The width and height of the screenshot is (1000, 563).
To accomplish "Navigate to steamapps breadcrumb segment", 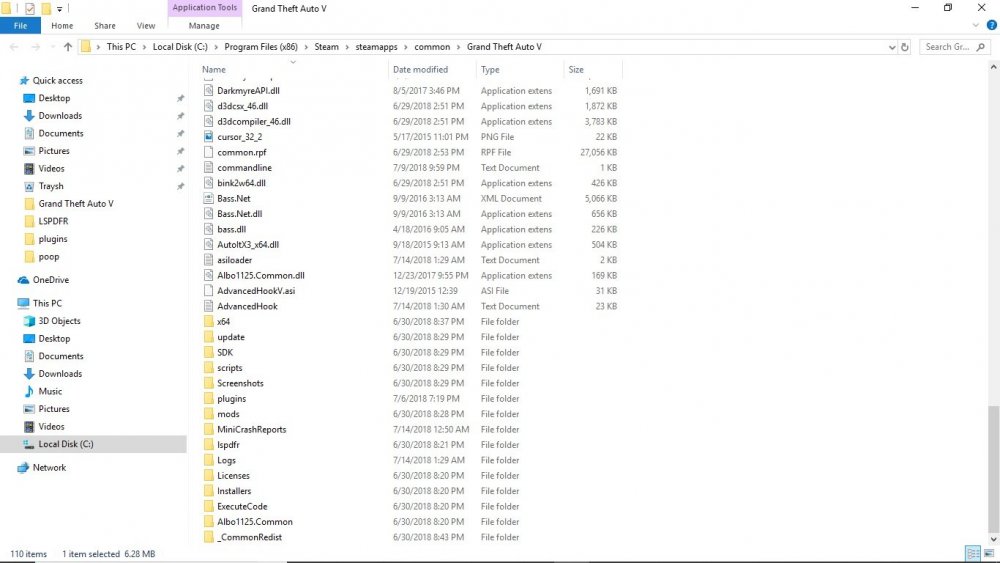I will tap(376, 47).
